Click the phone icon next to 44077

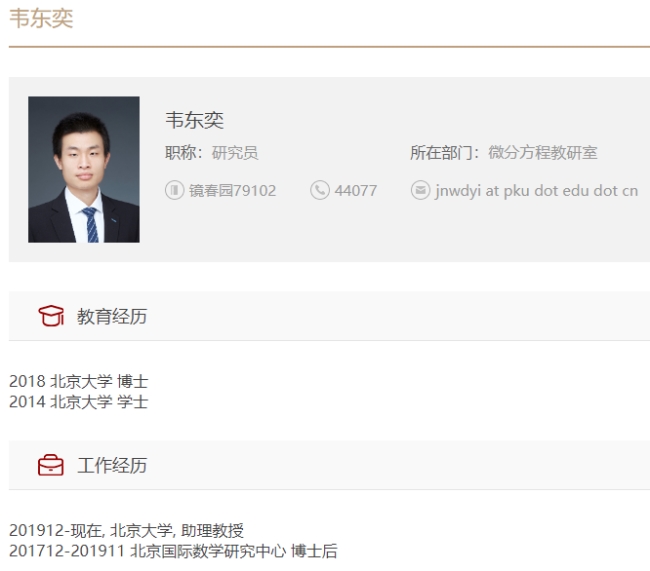click(x=320, y=190)
